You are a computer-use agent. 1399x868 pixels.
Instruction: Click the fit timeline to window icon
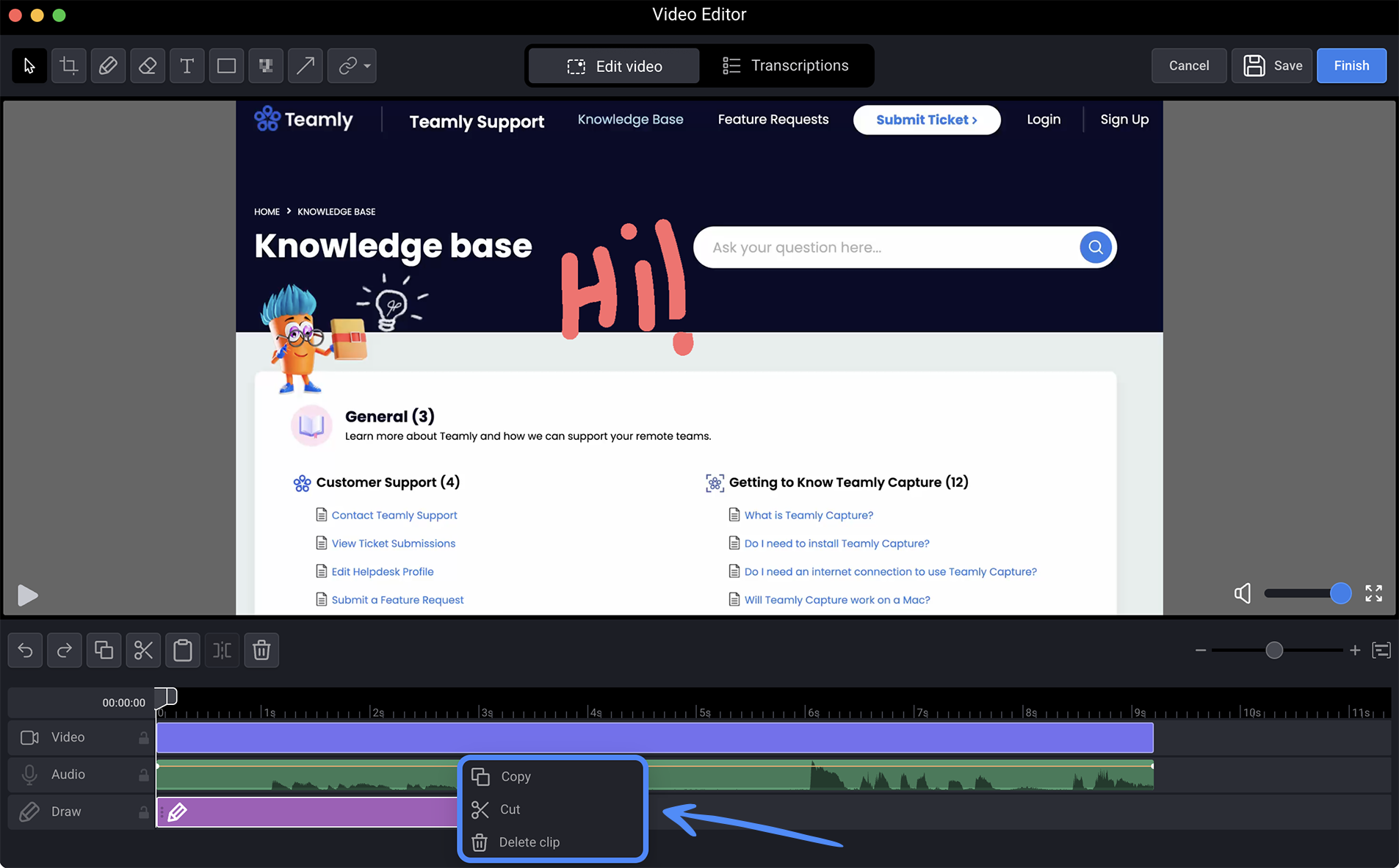[1381, 650]
